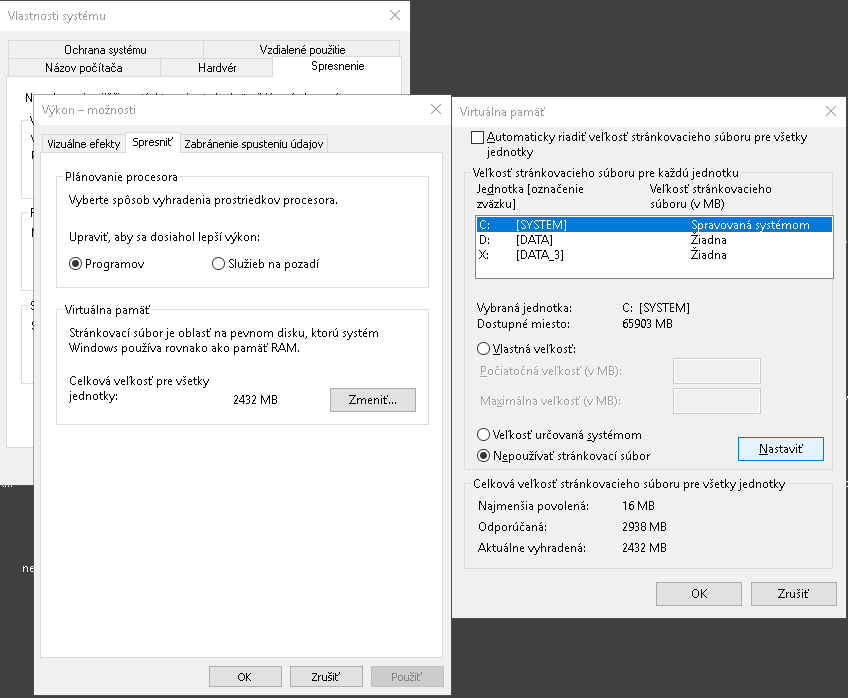The height and width of the screenshot is (698, 848).
Task: Select Vzdialené použitie tab
Action: [302, 50]
